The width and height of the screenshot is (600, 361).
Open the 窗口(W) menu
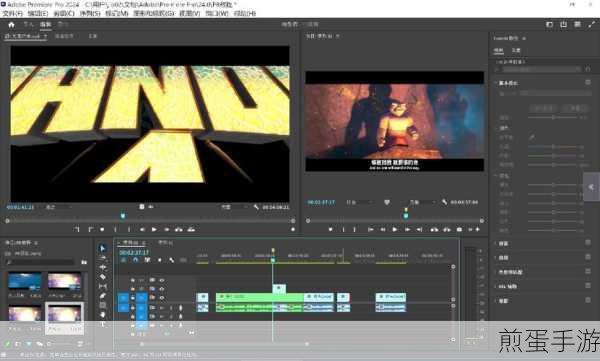217,13
